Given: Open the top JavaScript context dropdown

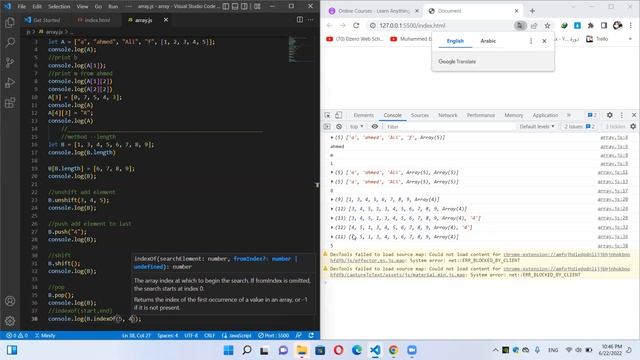Looking at the screenshot, I should [x=356, y=127].
